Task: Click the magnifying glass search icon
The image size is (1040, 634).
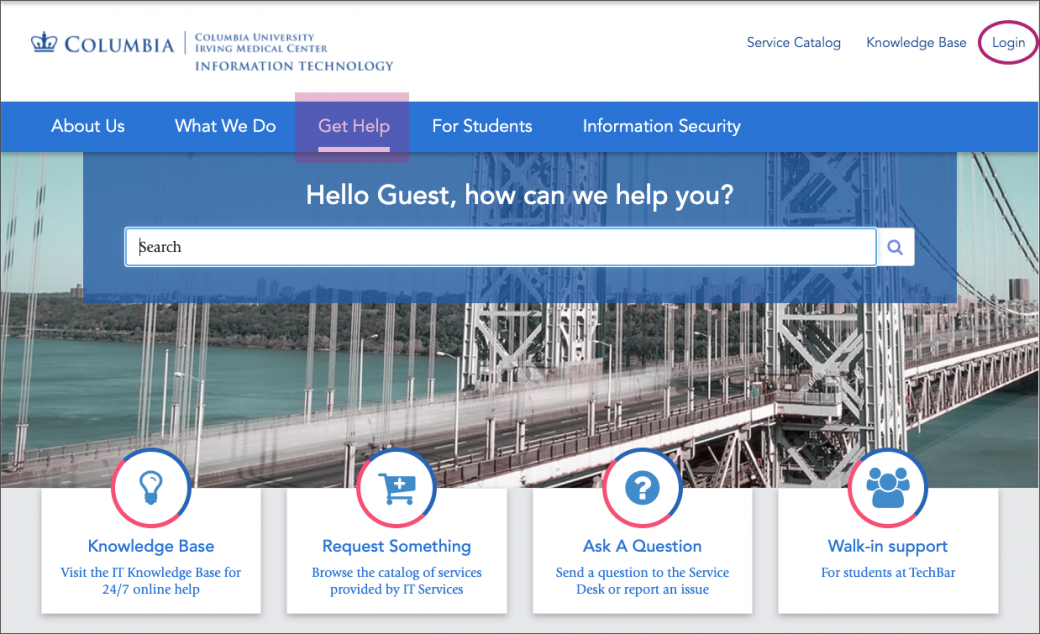Action: [895, 247]
